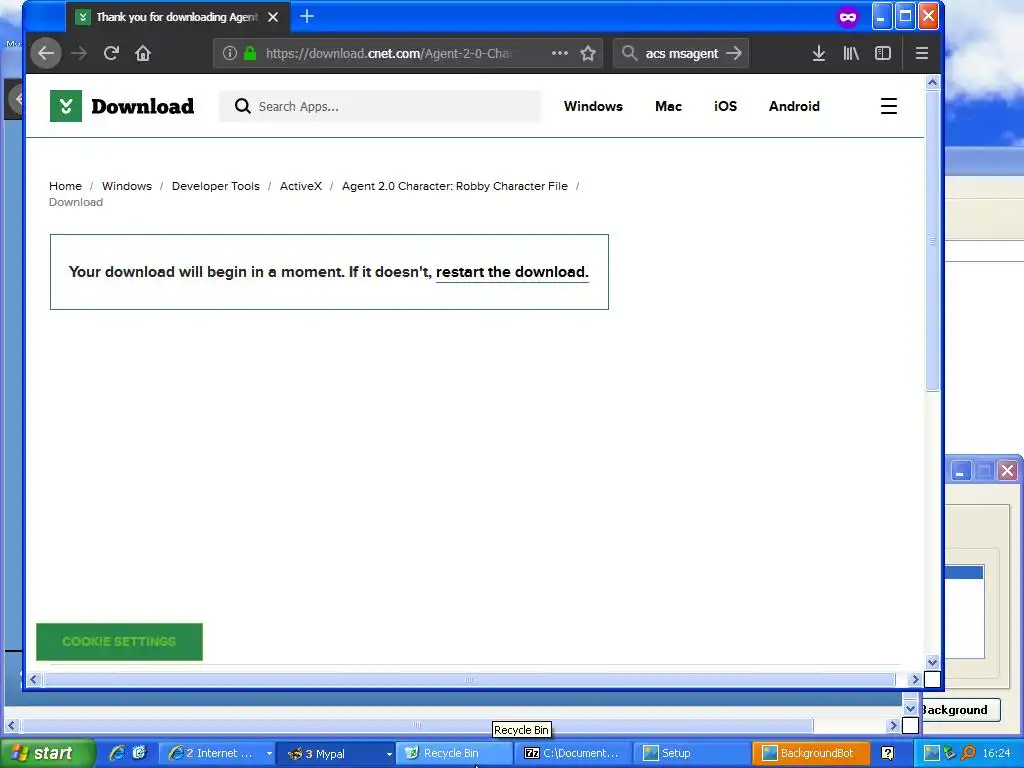This screenshot has width=1024, height=768.
Task: Follow the Home breadcrumb link
Action: pos(65,186)
